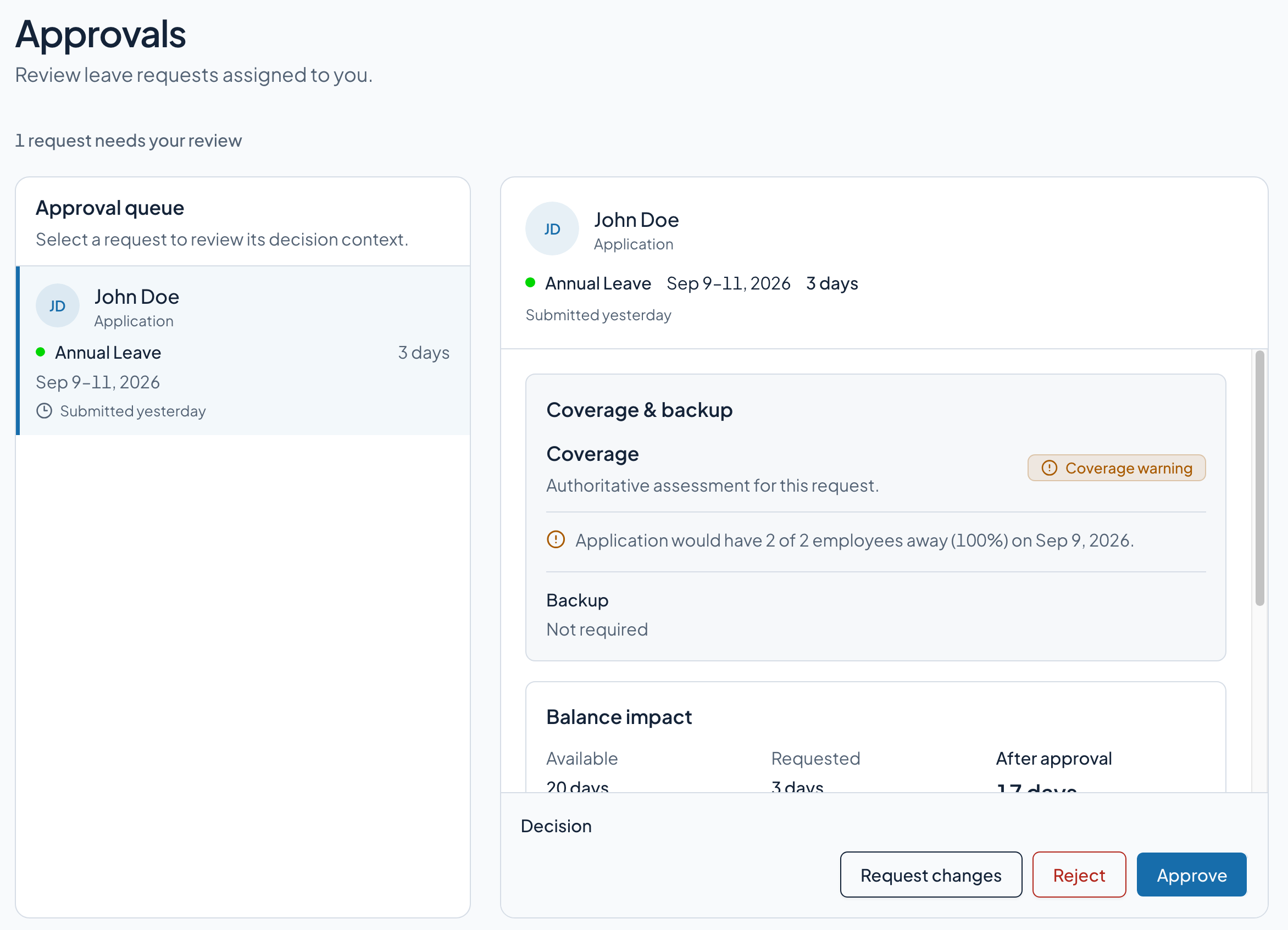
Task: Click the JD avatar in the request detail header
Action: point(552,229)
